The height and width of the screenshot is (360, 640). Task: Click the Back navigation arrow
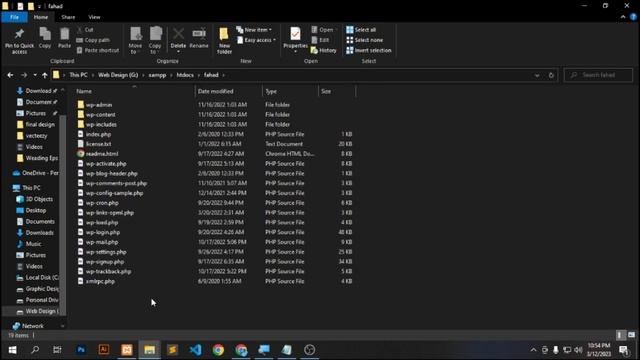pyautogui.click(x=10, y=75)
